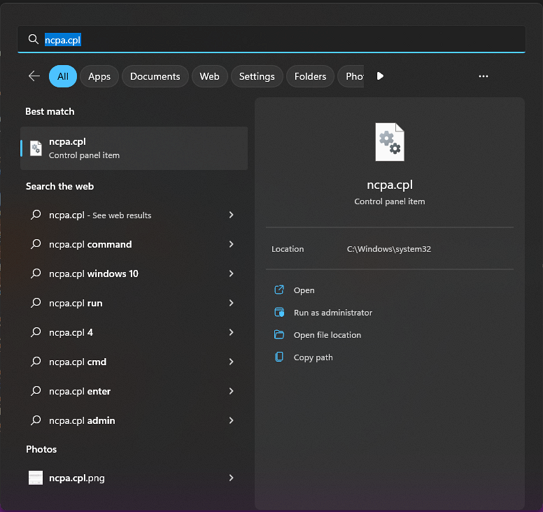Image resolution: width=543 pixels, height=512 pixels.
Task: Open the three-dots more options menu
Action: [x=483, y=76]
